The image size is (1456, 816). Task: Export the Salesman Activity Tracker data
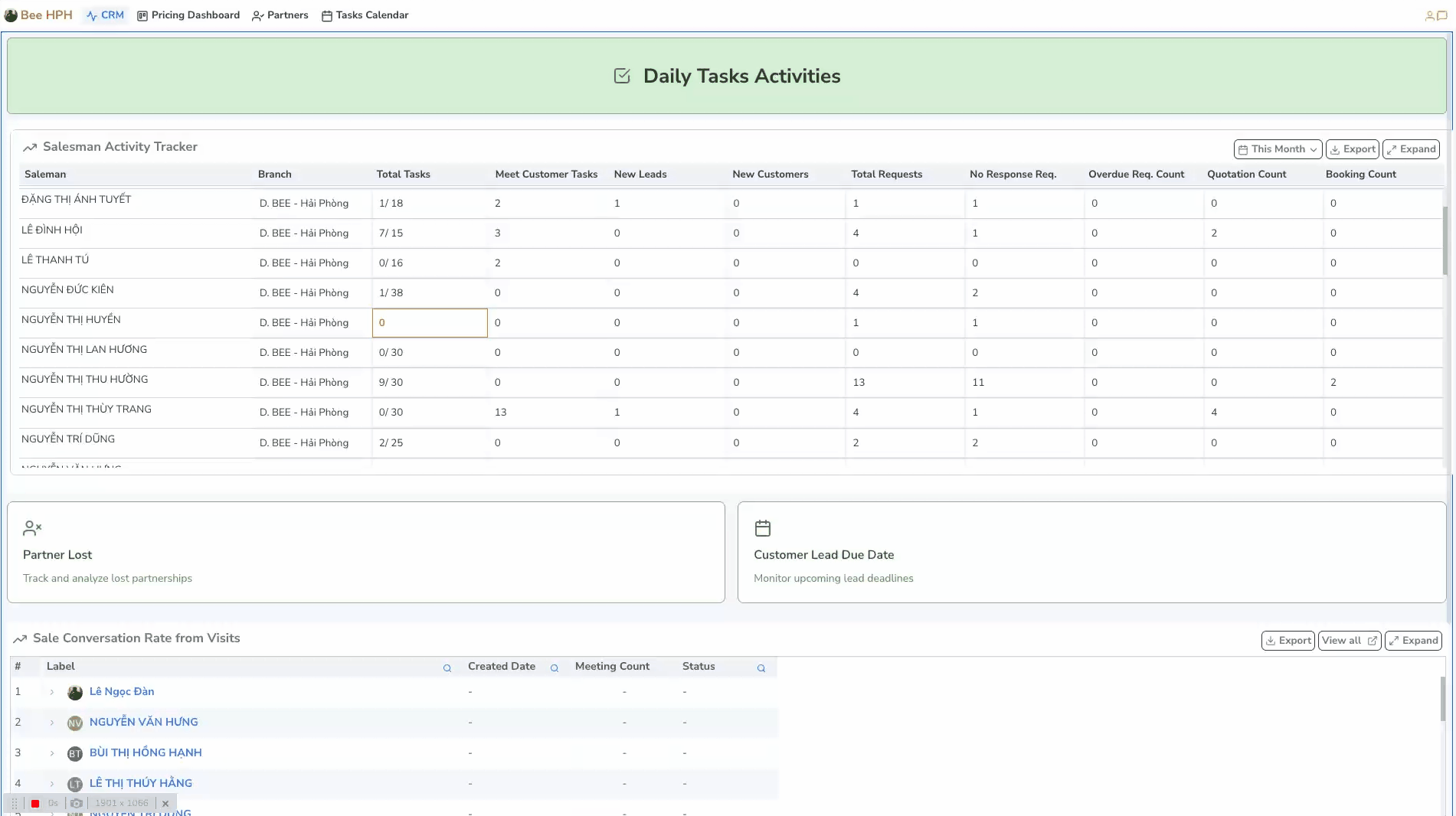[x=1352, y=149]
